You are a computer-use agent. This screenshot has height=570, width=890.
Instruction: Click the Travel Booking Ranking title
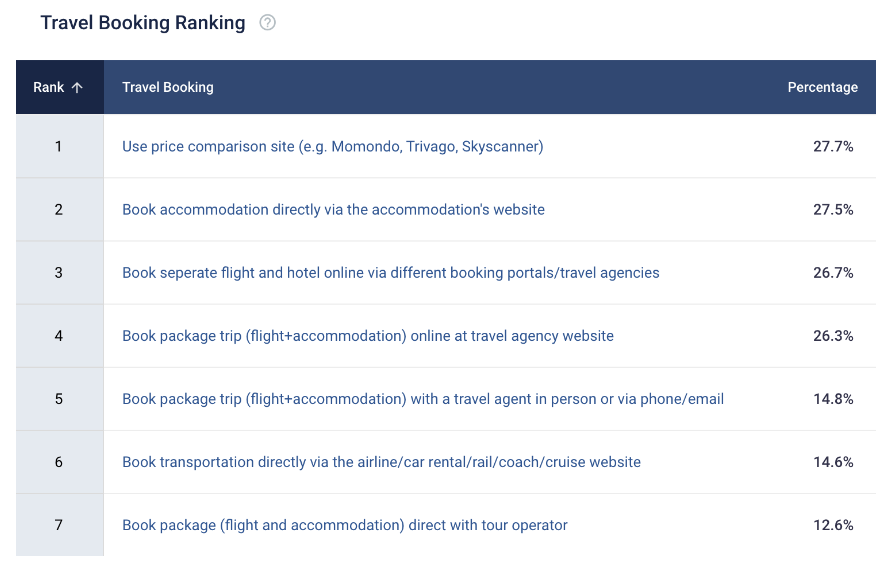[x=143, y=23]
